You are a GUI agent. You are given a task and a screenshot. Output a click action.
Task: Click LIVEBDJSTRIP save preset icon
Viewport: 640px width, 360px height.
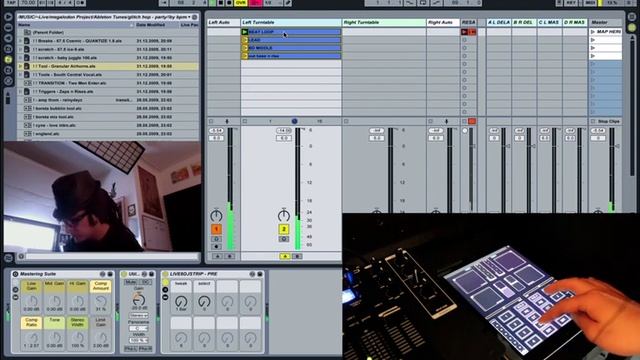pos(260,274)
